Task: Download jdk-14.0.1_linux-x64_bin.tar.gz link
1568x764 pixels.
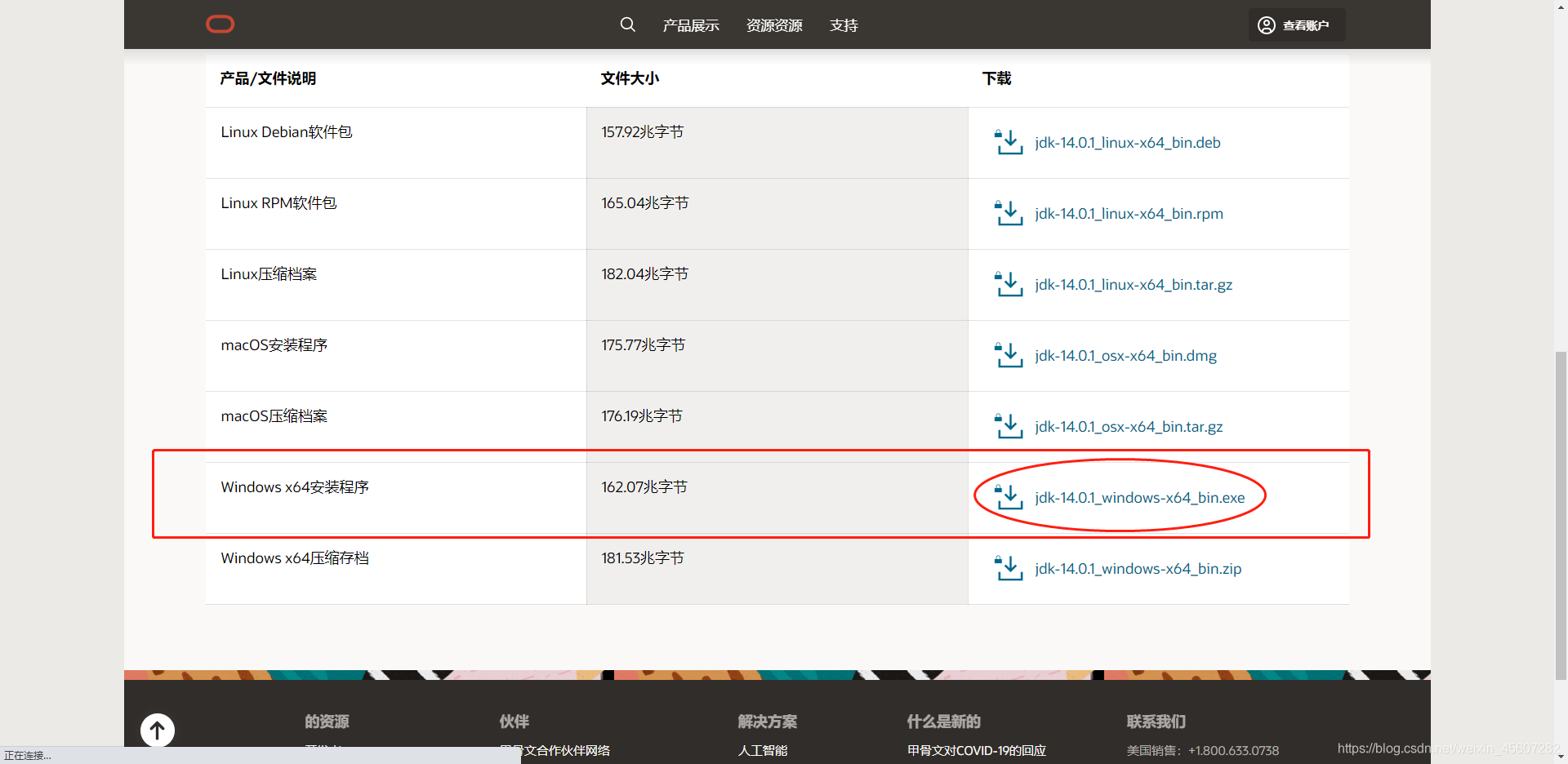Action: point(1134,285)
